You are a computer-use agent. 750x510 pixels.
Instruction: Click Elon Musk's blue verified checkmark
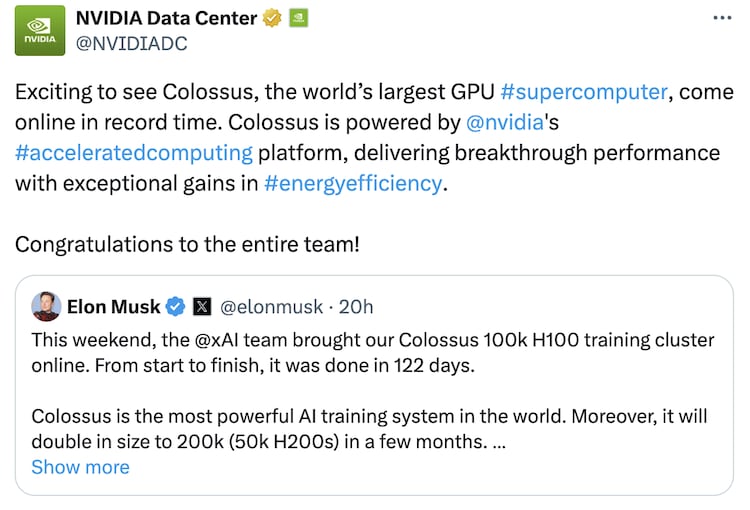click(x=175, y=306)
